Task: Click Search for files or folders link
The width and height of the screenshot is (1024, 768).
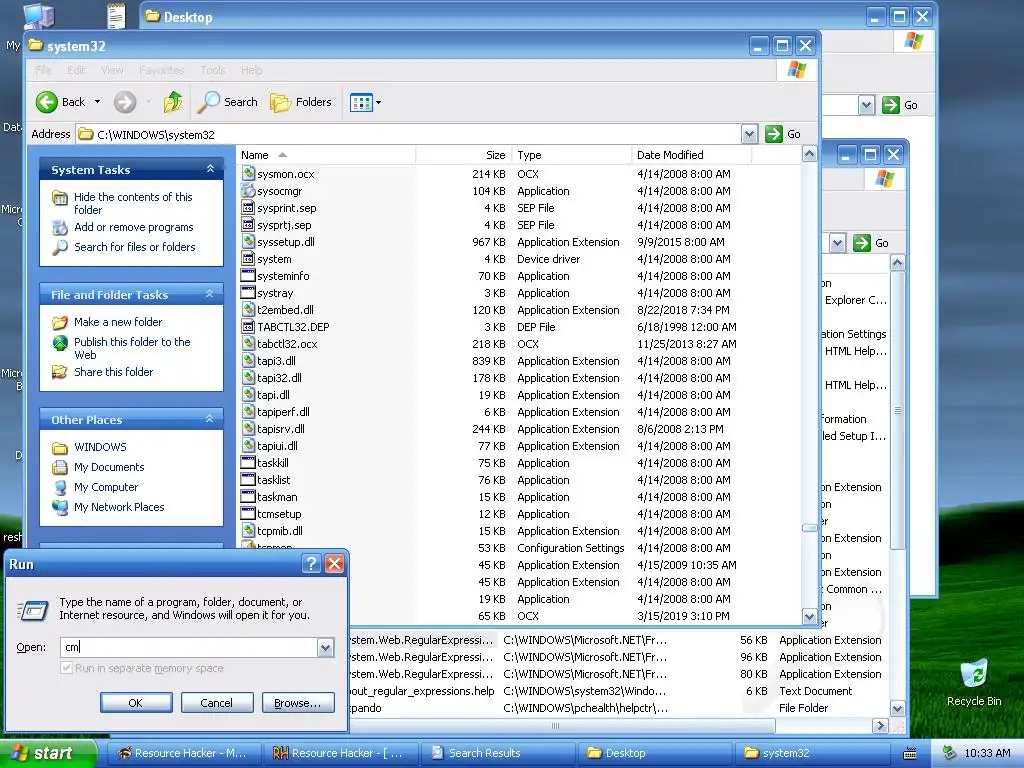Action: point(135,247)
